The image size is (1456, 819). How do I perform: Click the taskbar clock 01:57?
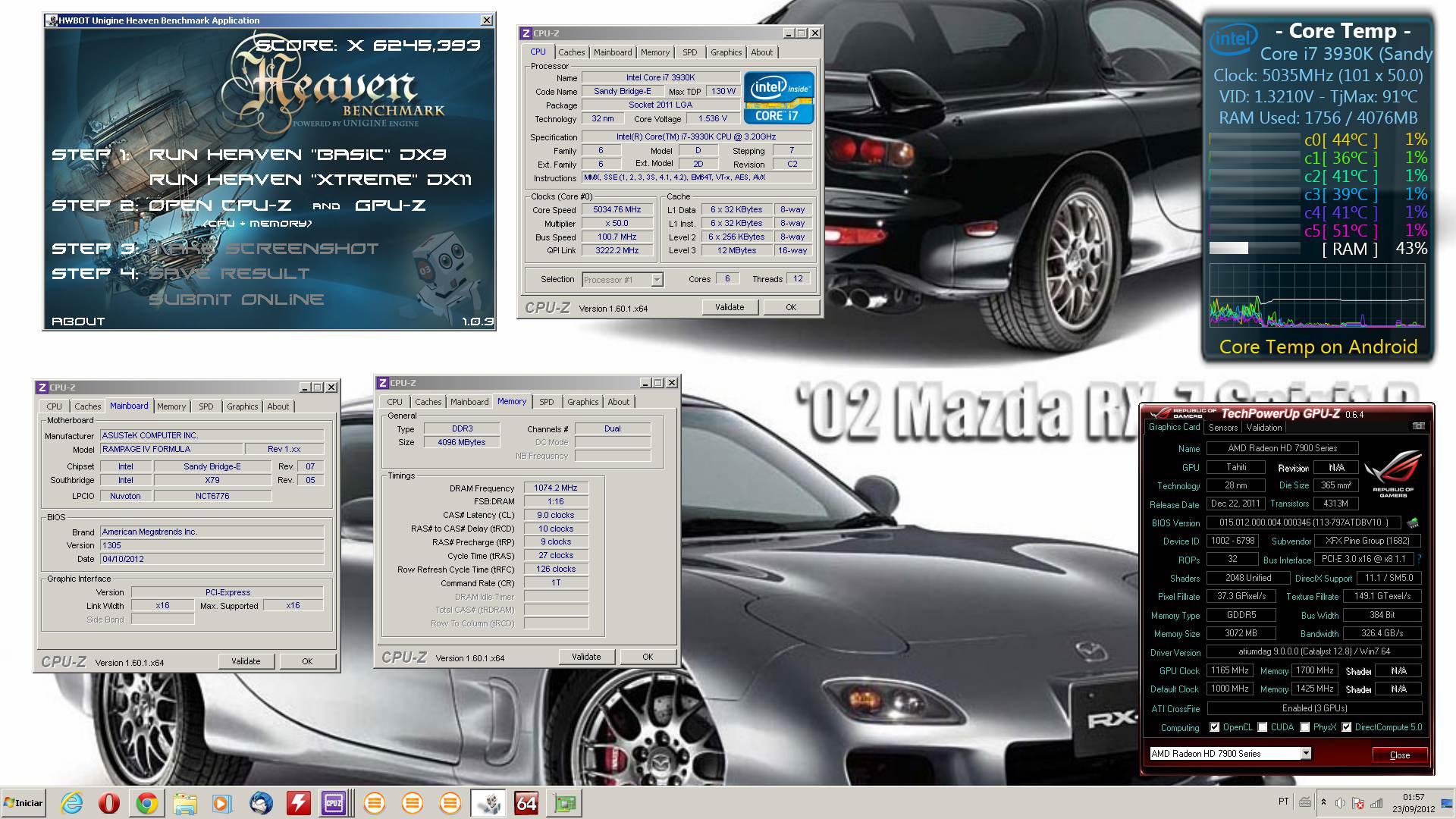(x=1413, y=797)
